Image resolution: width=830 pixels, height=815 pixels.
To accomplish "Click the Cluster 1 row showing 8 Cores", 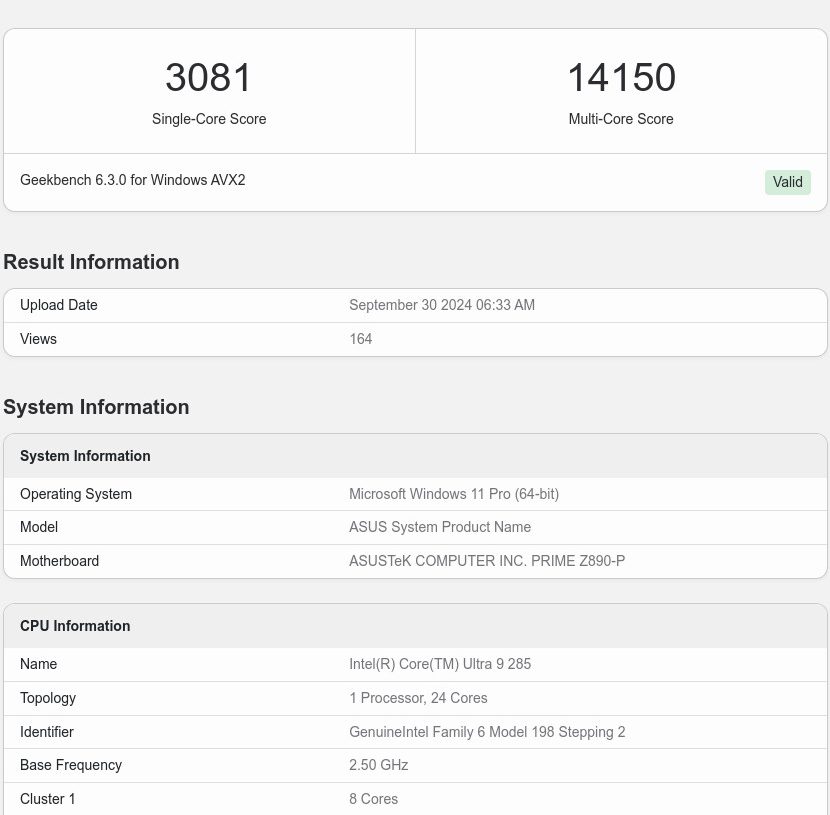I will 415,799.
